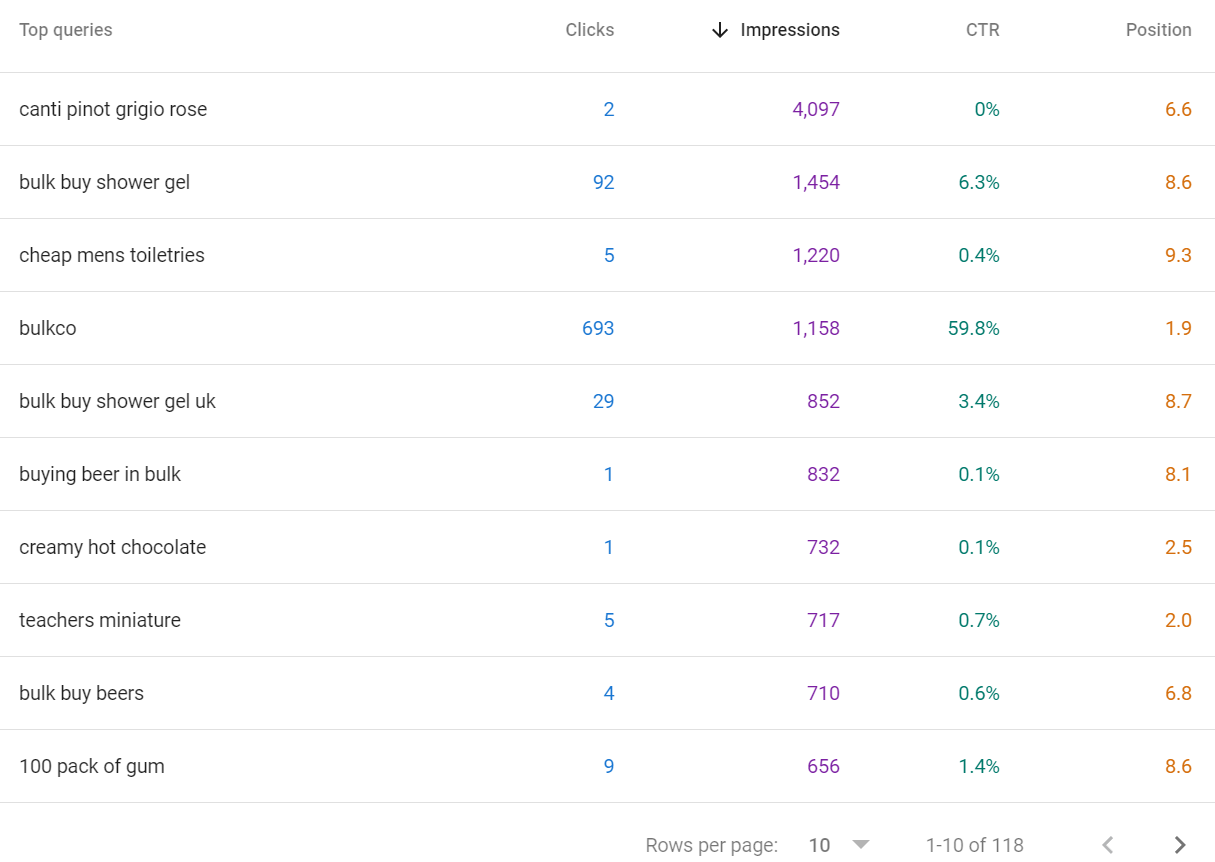This screenshot has height=862, width=1215.
Task: Open the teachers miniature query row
Action: 100,620
